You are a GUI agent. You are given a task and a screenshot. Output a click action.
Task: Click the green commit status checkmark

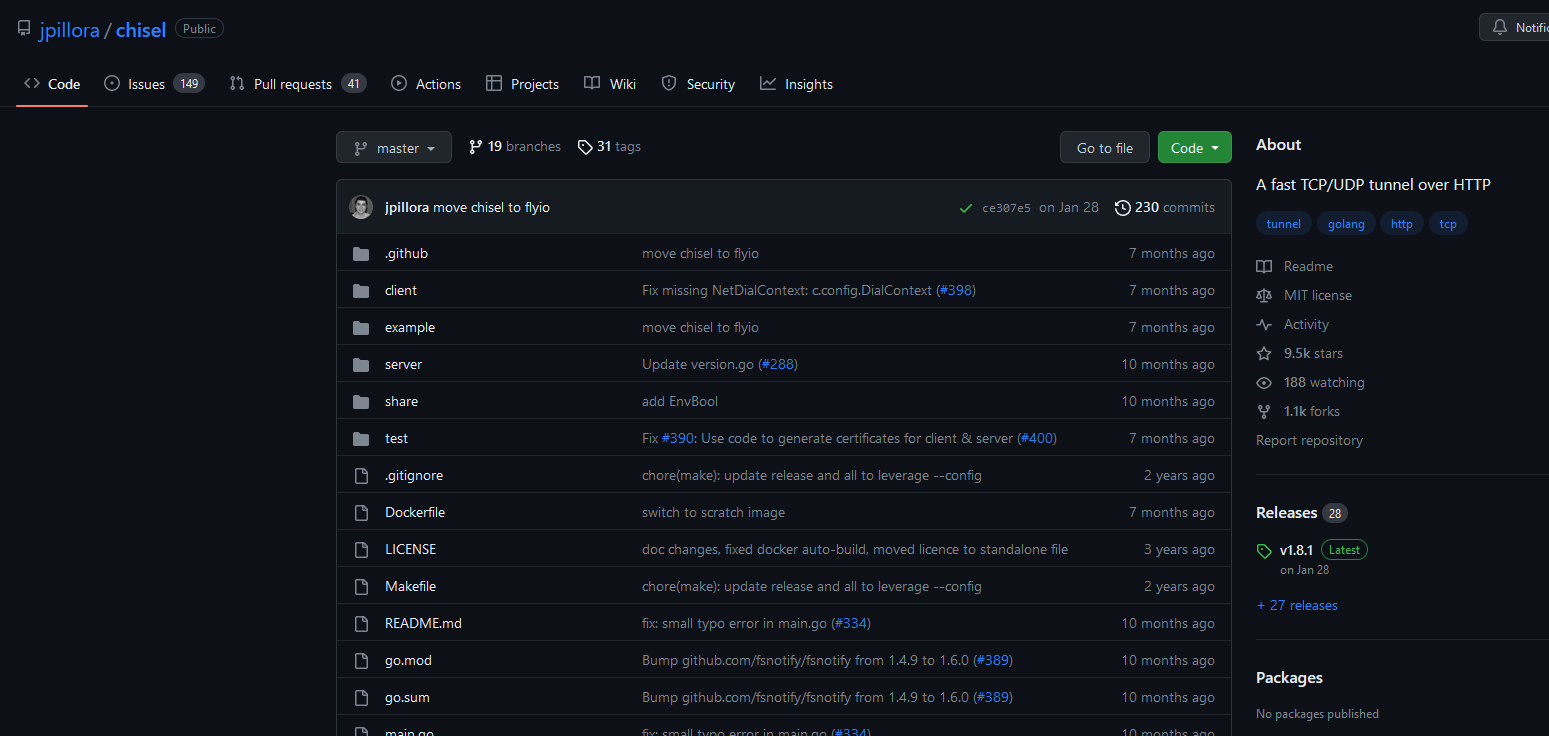(x=966, y=208)
